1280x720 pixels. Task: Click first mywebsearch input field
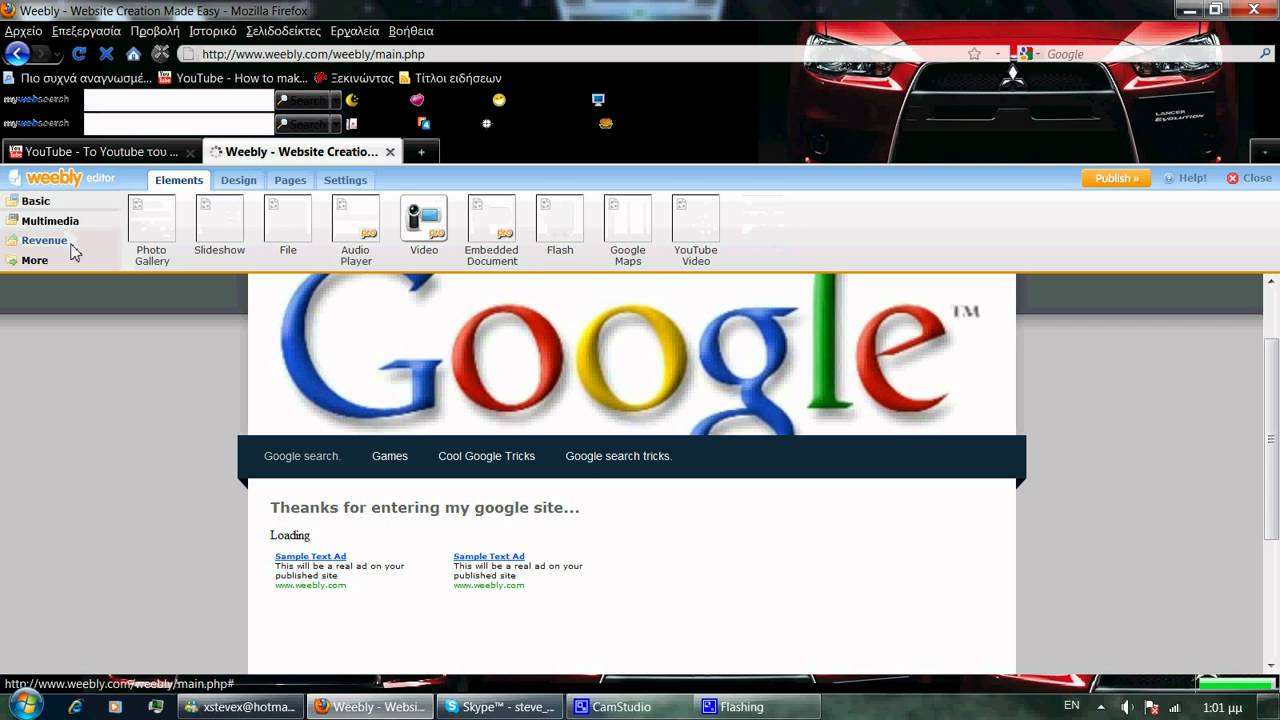tap(178, 100)
